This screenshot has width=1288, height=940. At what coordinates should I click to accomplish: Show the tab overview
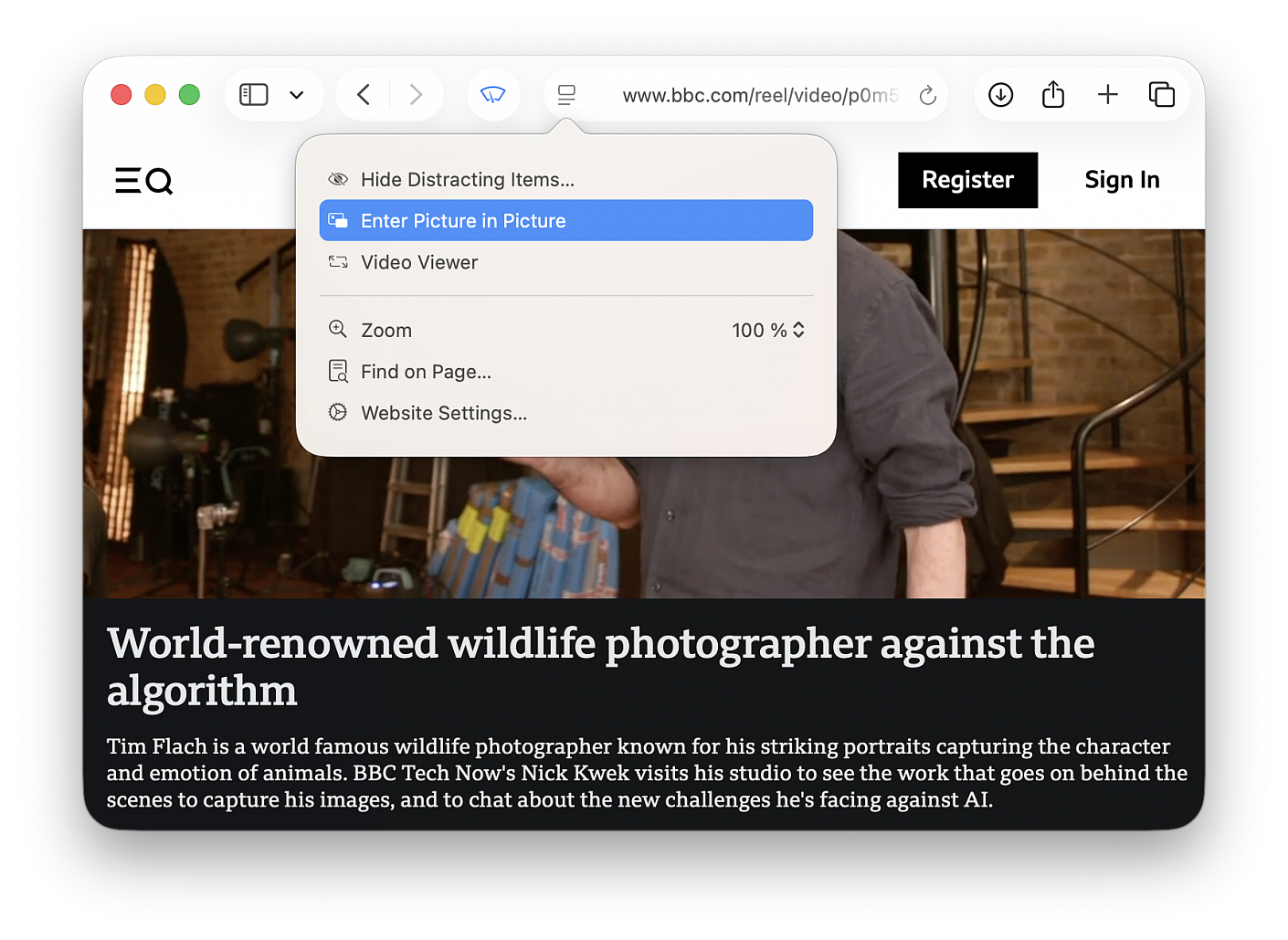click(x=1161, y=95)
